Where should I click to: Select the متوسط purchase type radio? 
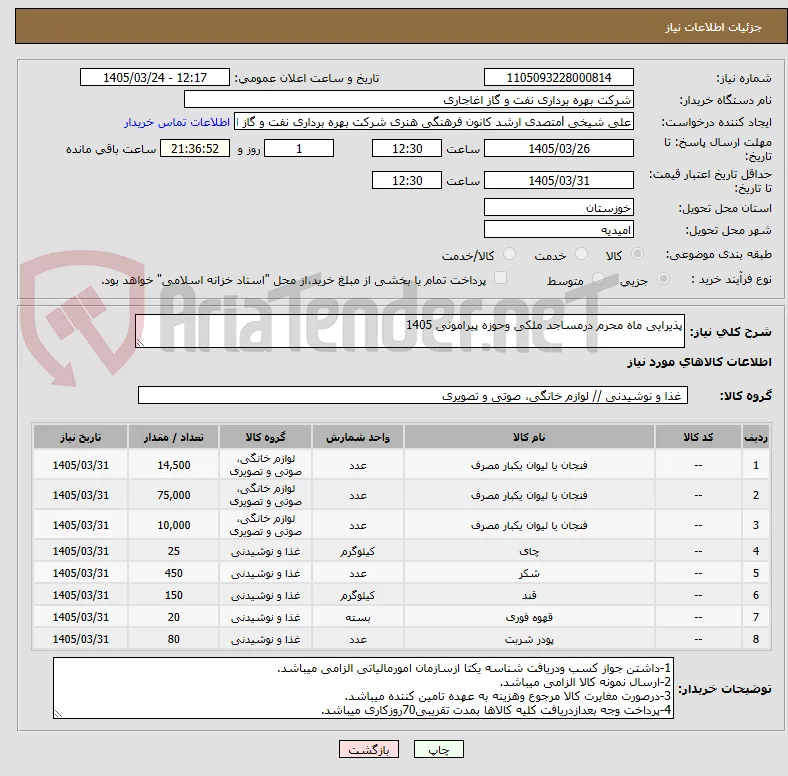(x=598, y=279)
